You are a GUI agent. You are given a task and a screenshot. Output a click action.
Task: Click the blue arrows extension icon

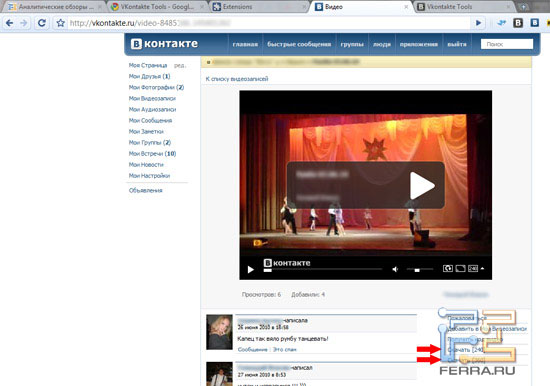502,23
